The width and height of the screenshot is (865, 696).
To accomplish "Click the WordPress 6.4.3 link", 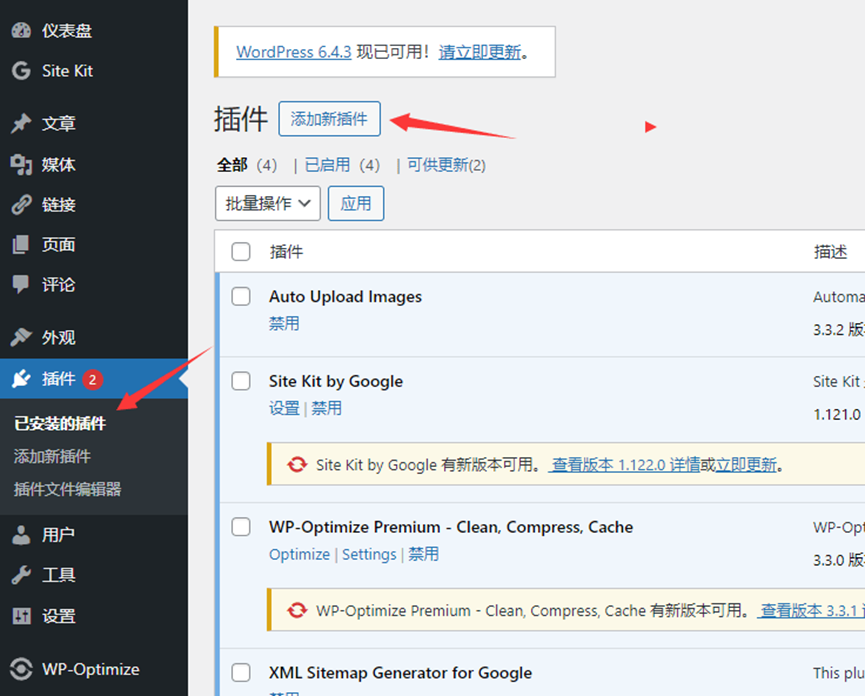I will pyautogui.click(x=293, y=52).
